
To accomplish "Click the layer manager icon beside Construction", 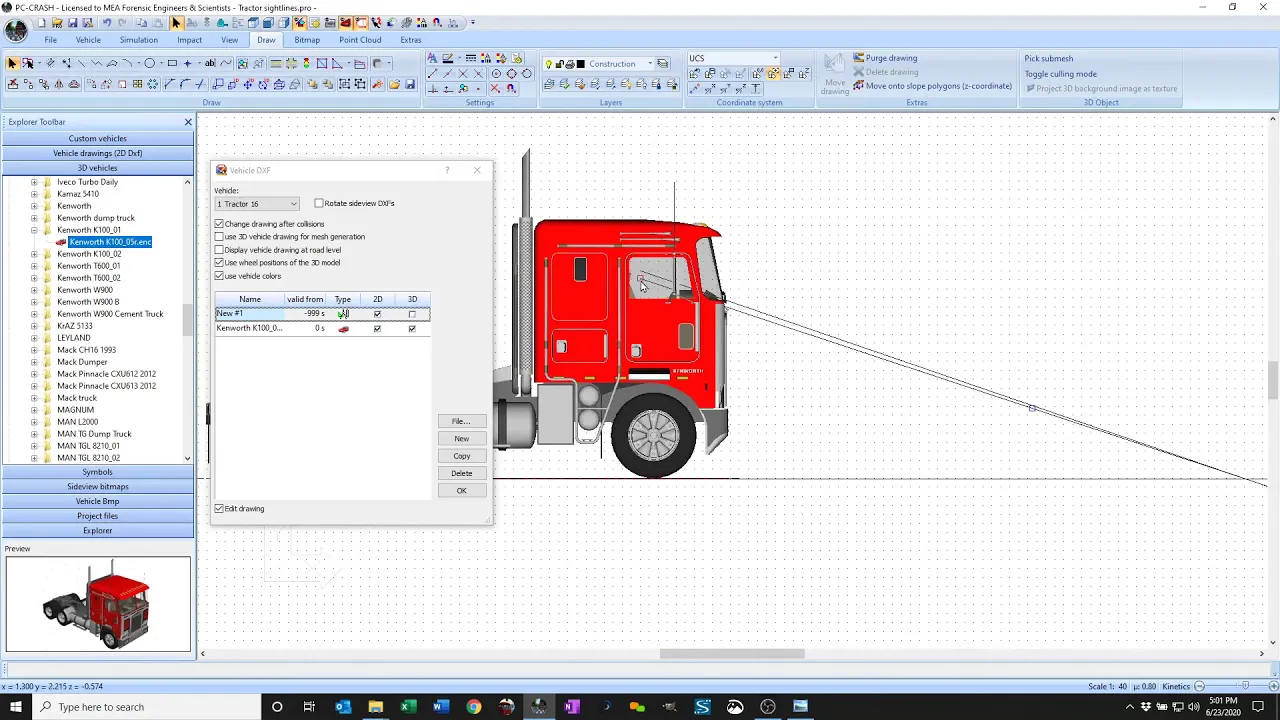I will (x=662, y=63).
